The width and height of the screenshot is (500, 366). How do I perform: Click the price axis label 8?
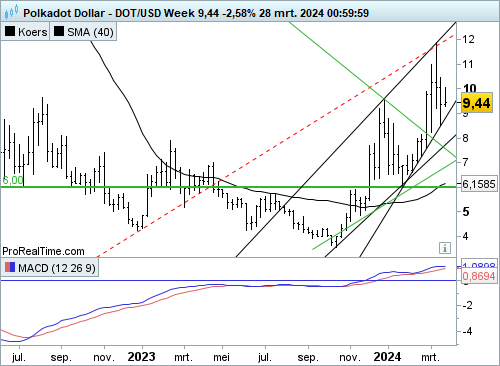[x=465, y=138]
